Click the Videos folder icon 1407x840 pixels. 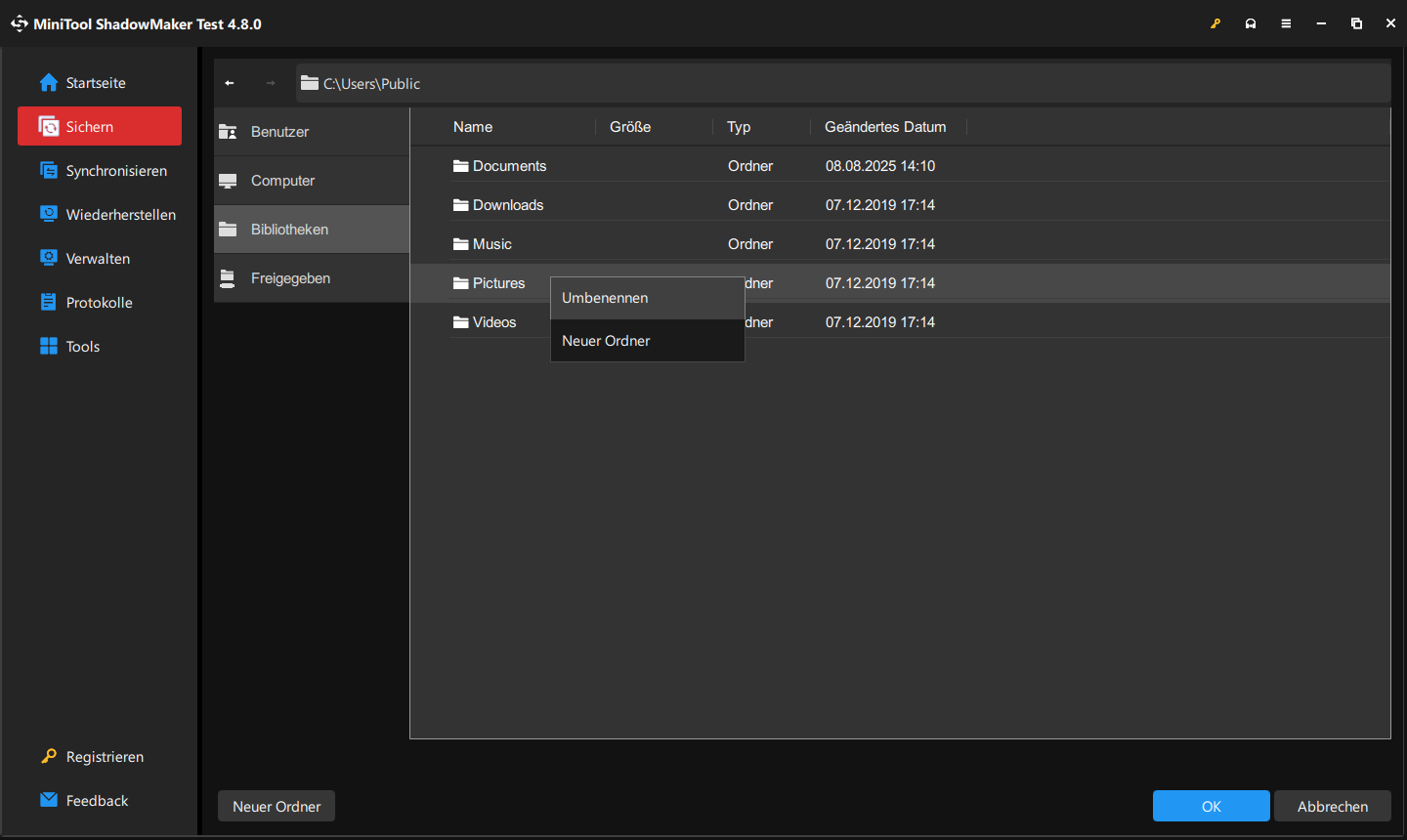(461, 322)
